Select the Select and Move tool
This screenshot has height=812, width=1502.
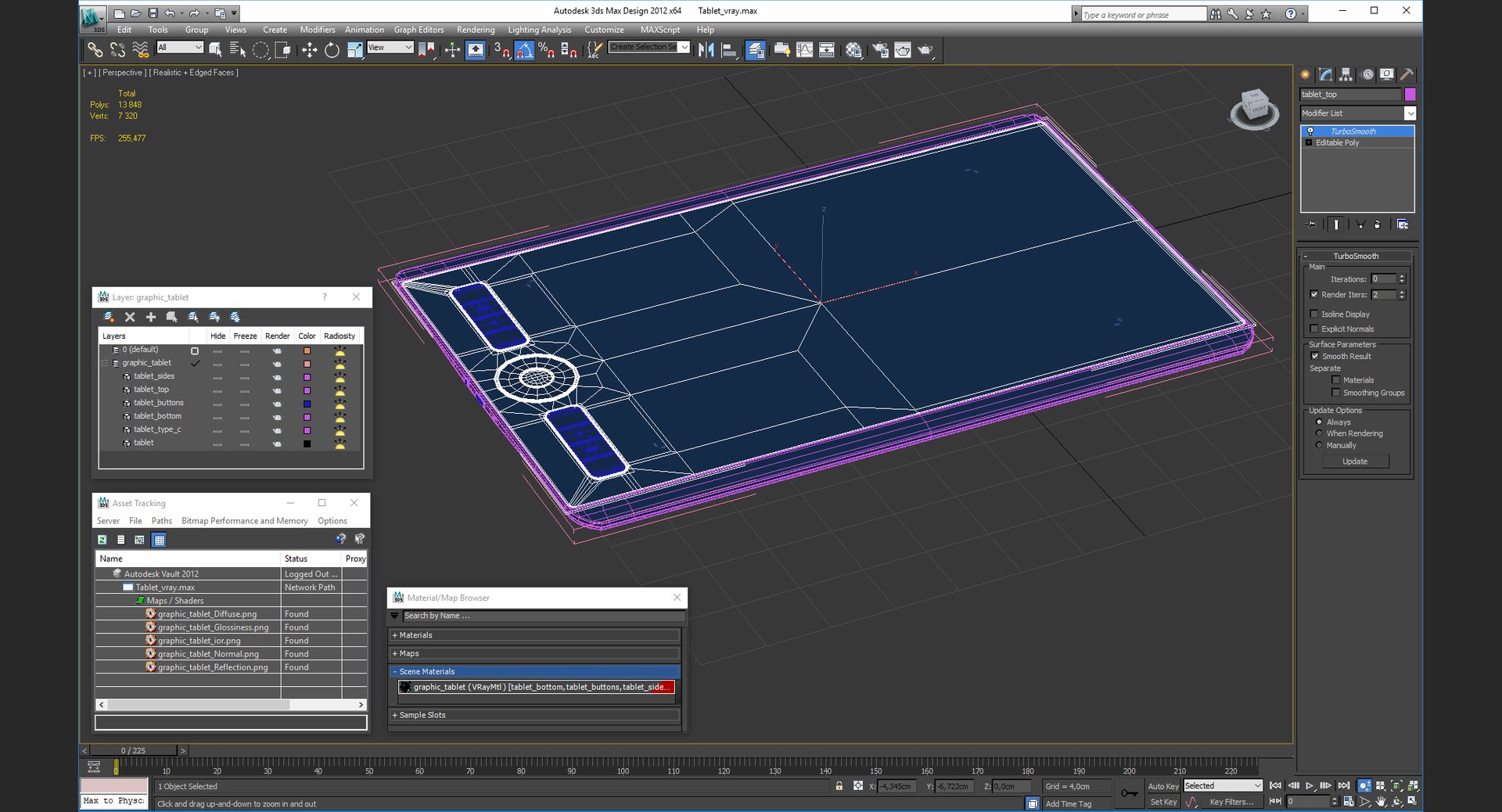[309, 50]
